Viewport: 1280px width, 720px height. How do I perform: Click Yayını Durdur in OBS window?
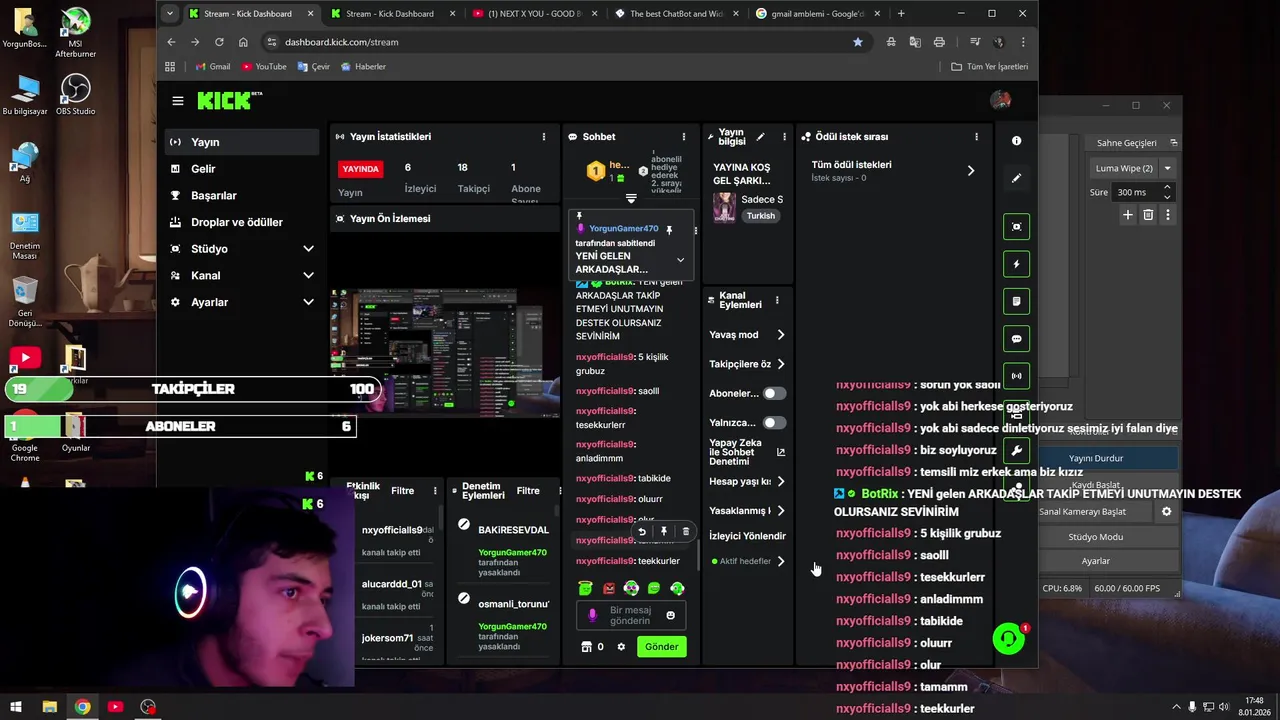pyautogui.click(x=1096, y=458)
